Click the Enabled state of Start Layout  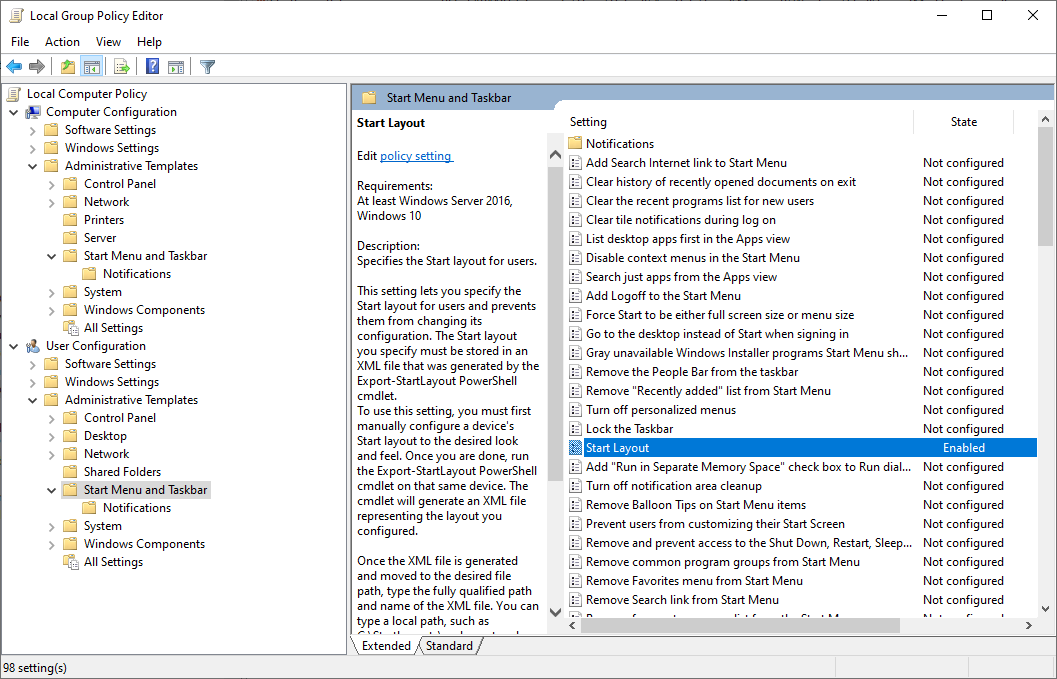pos(963,448)
